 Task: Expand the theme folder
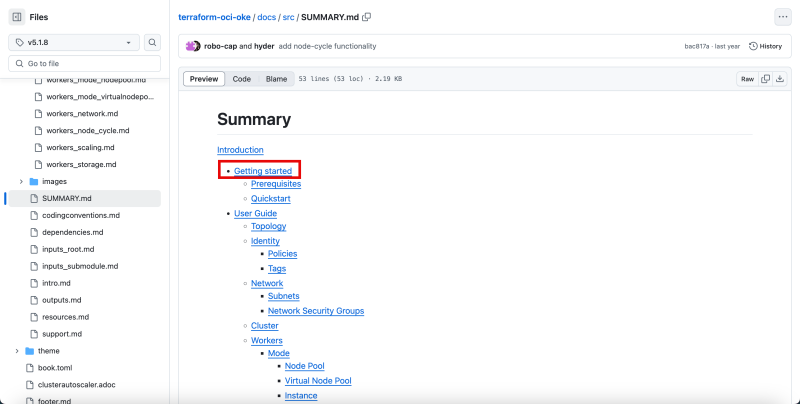17,351
